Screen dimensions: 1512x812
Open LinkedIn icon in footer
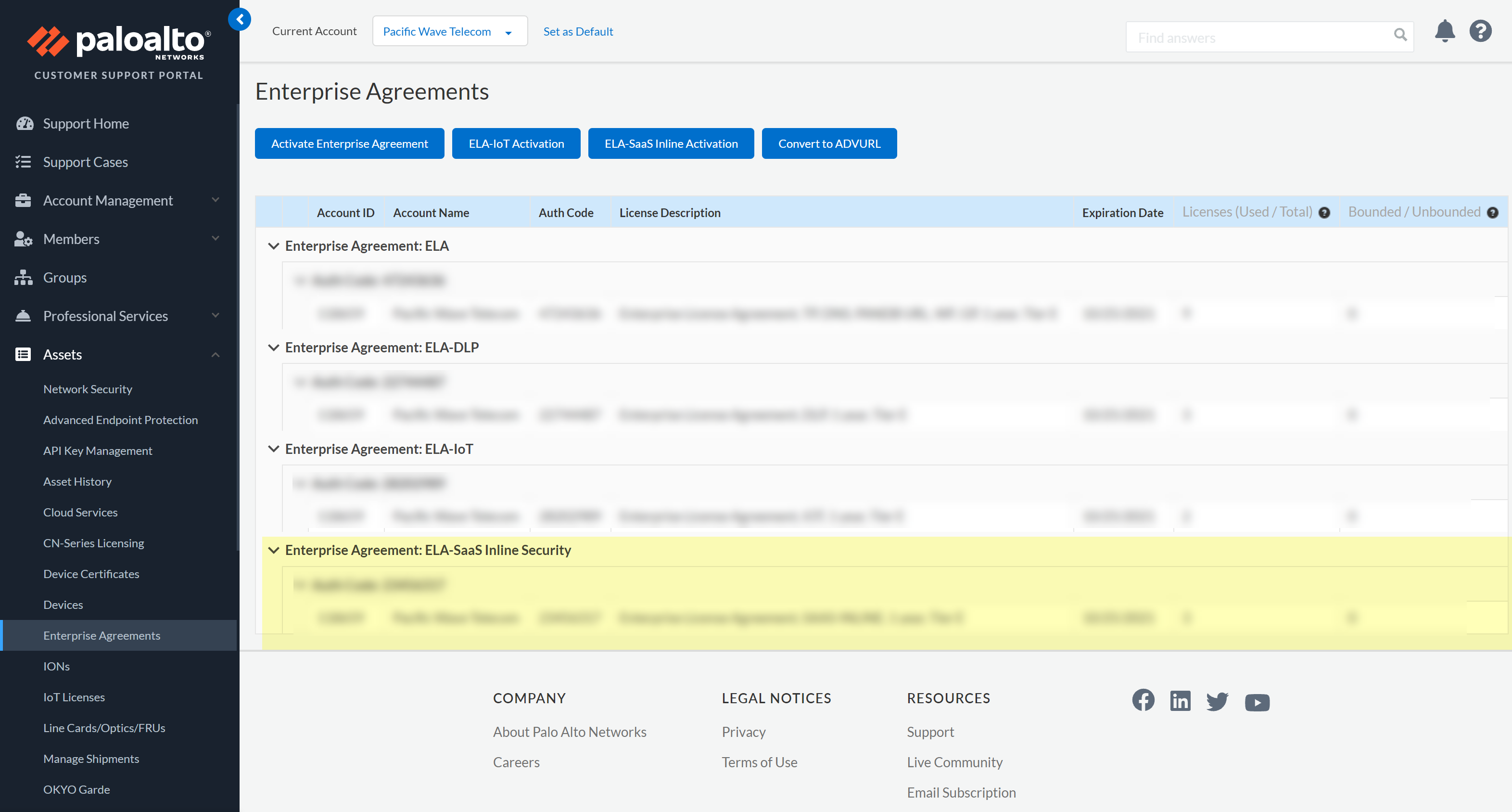coord(1180,700)
